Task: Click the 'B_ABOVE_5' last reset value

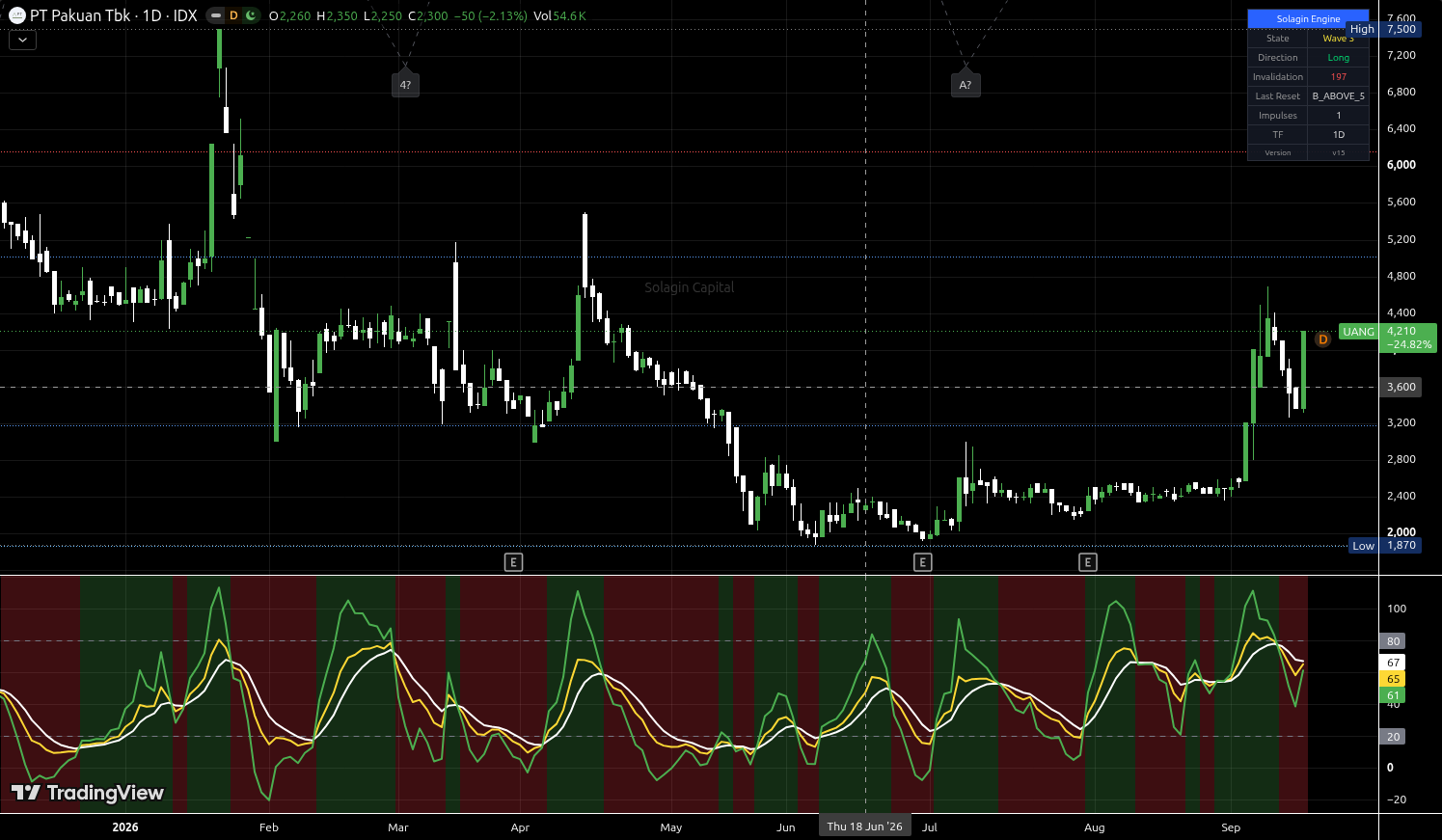Action: pyautogui.click(x=1338, y=96)
